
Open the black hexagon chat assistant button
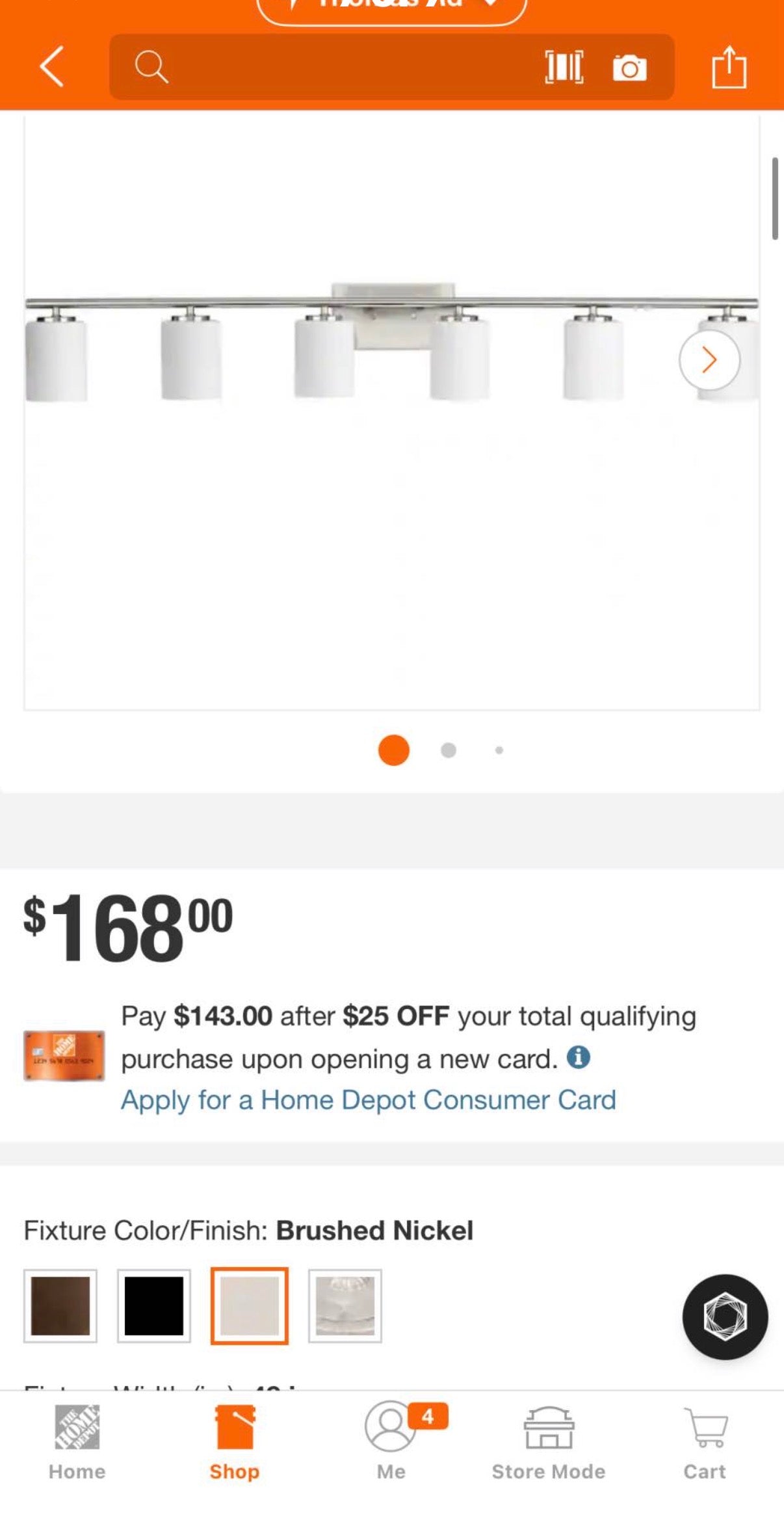coord(725,1317)
